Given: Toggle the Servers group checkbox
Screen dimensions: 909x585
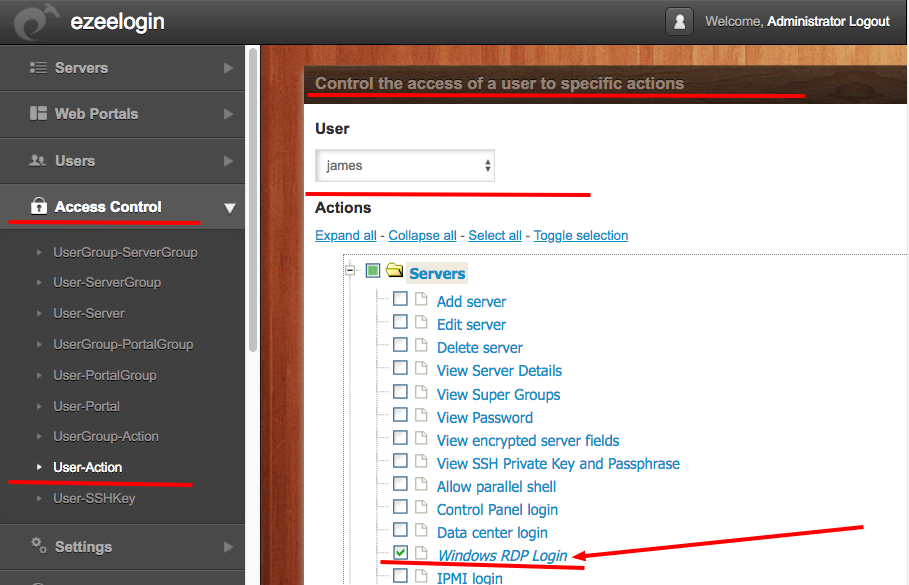Looking at the screenshot, I should click(373, 270).
